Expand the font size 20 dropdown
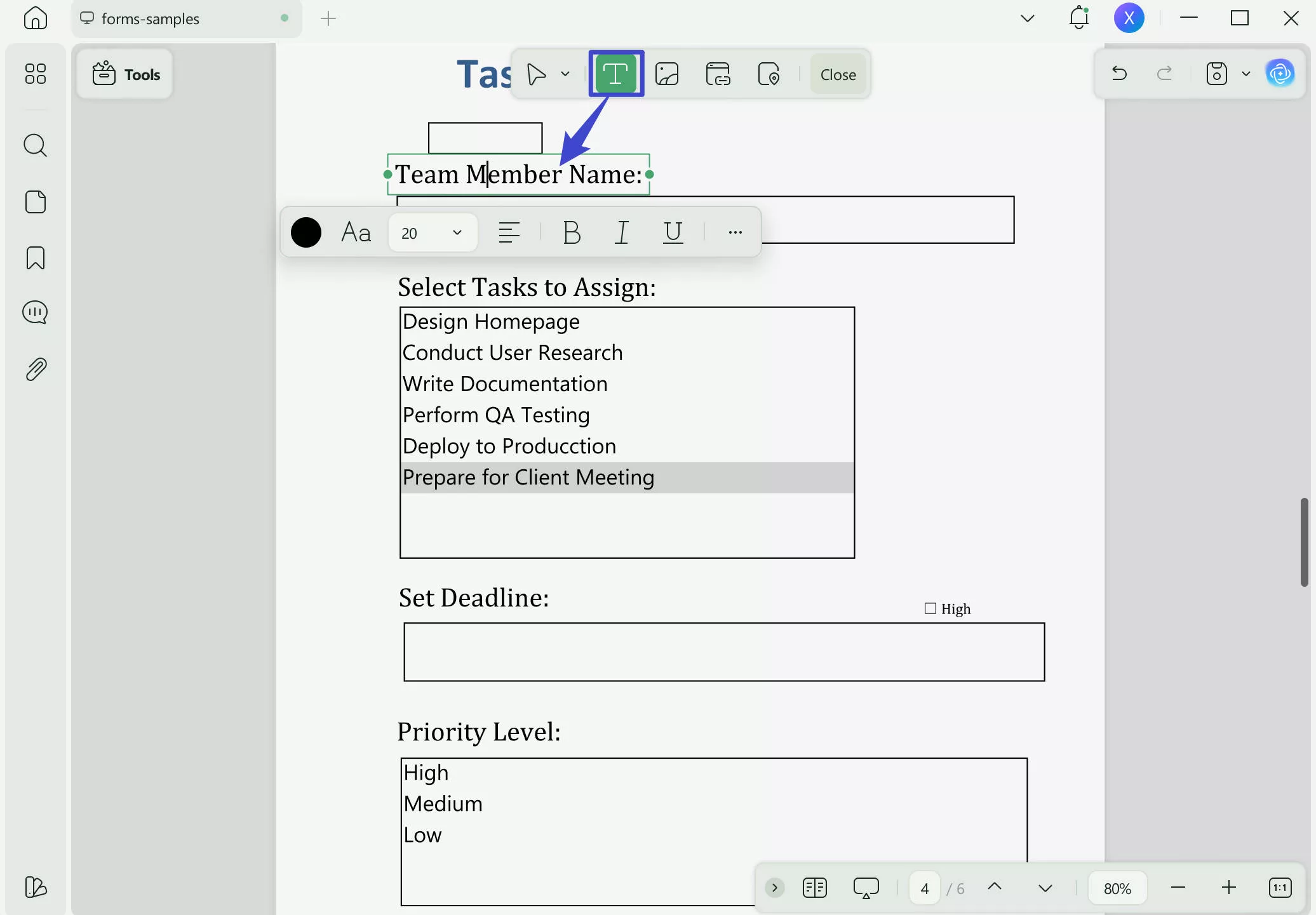 457,232
